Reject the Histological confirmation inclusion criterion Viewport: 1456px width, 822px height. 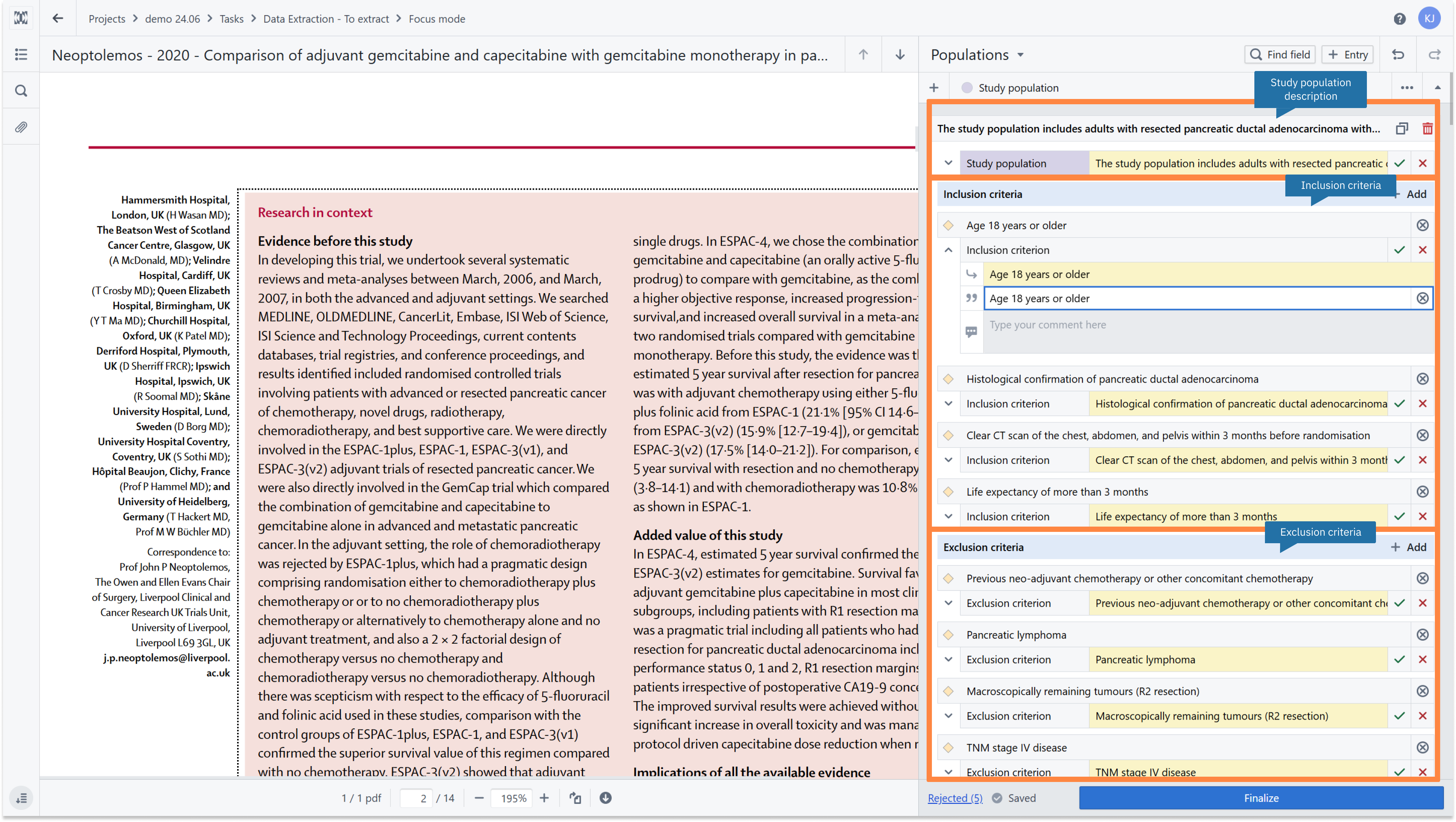click(x=1422, y=404)
